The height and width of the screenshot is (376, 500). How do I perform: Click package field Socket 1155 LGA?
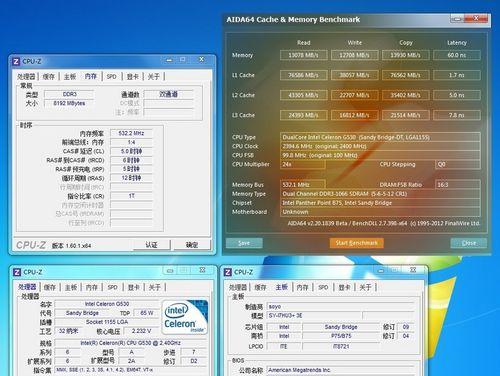click(107, 322)
